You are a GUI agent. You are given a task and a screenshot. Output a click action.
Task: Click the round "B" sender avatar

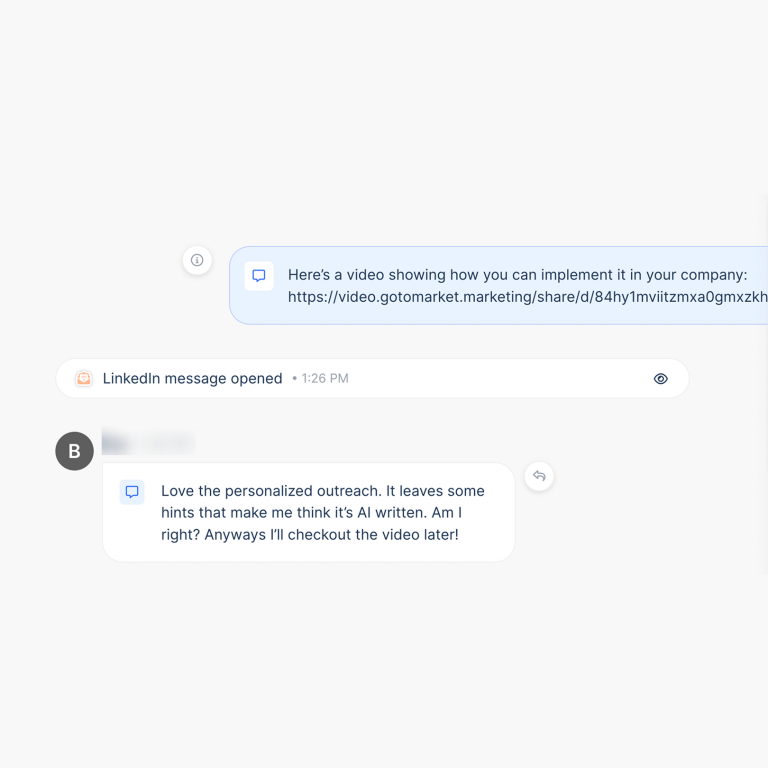(x=74, y=451)
